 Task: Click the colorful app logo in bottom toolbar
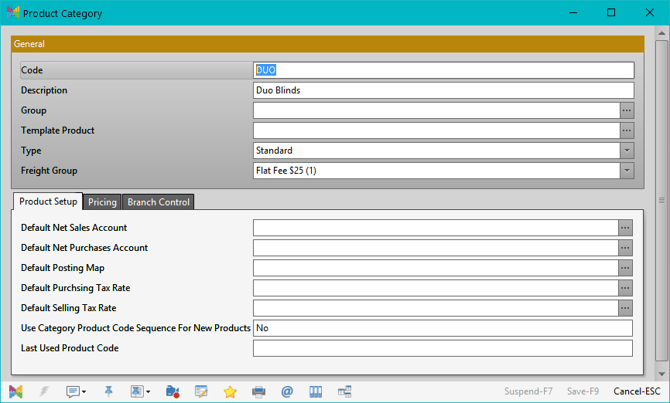pos(16,391)
